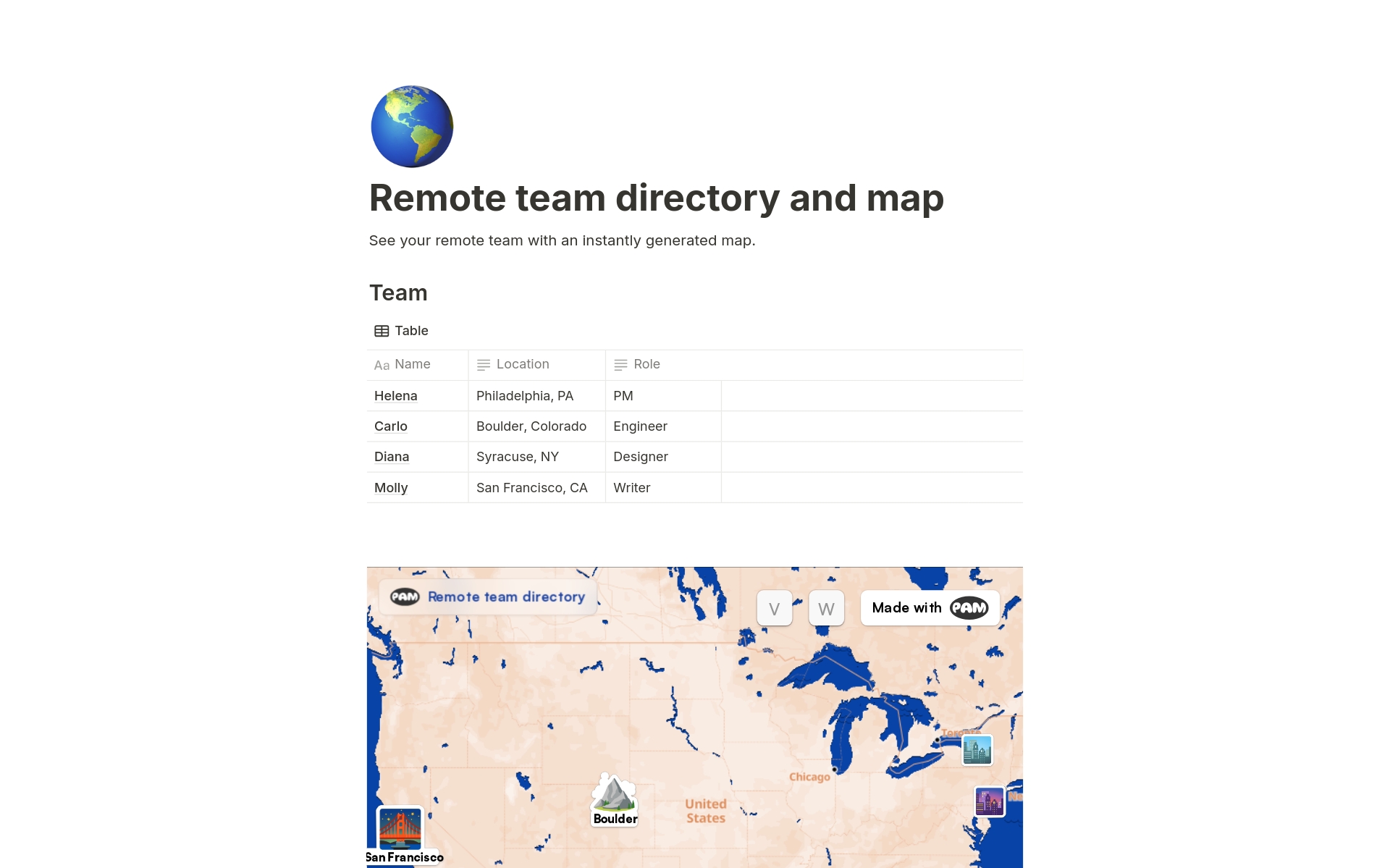Click the PAM logo in the map's top-left badge

click(x=406, y=597)
